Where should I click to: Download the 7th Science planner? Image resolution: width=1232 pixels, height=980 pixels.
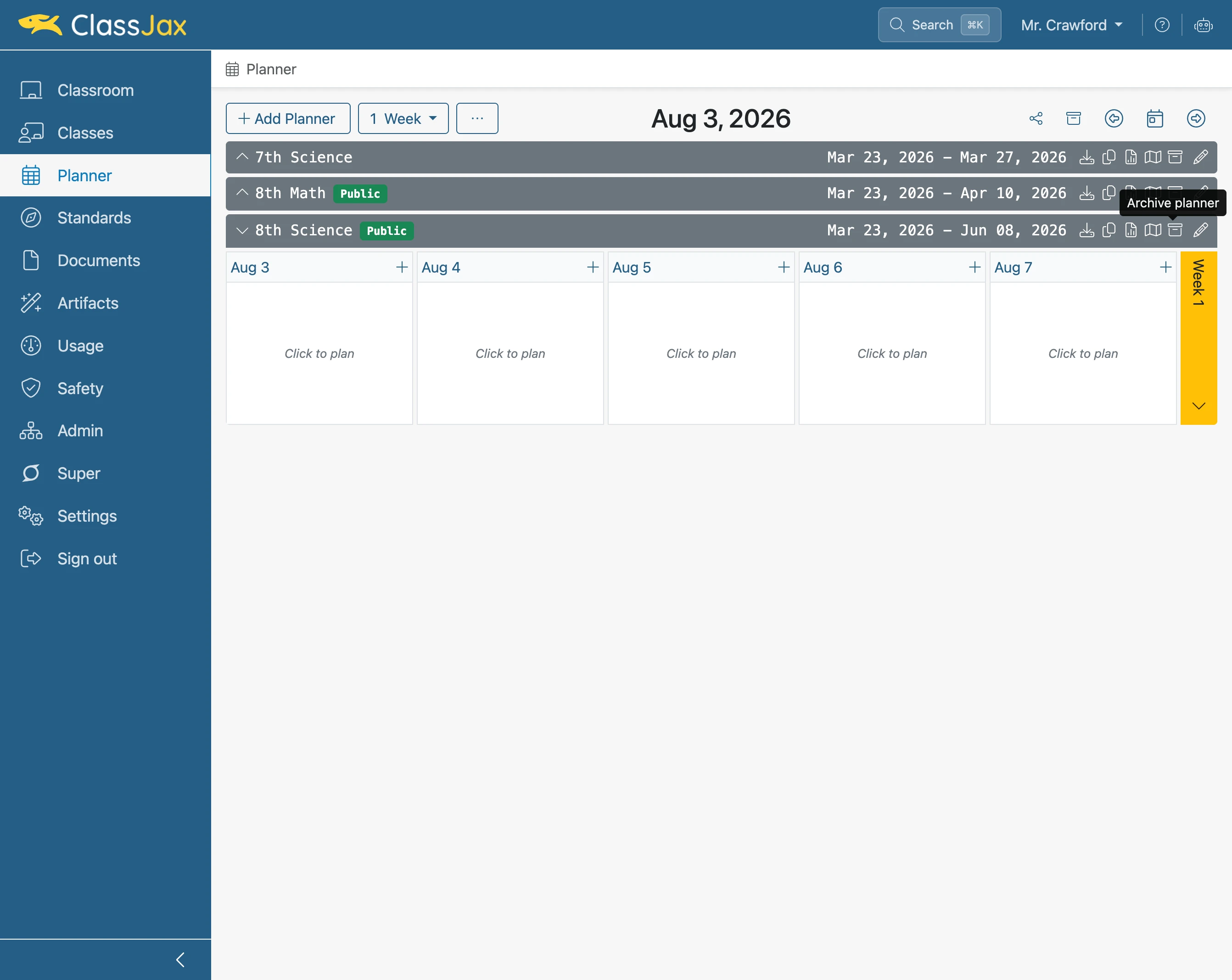point(1087,157)
